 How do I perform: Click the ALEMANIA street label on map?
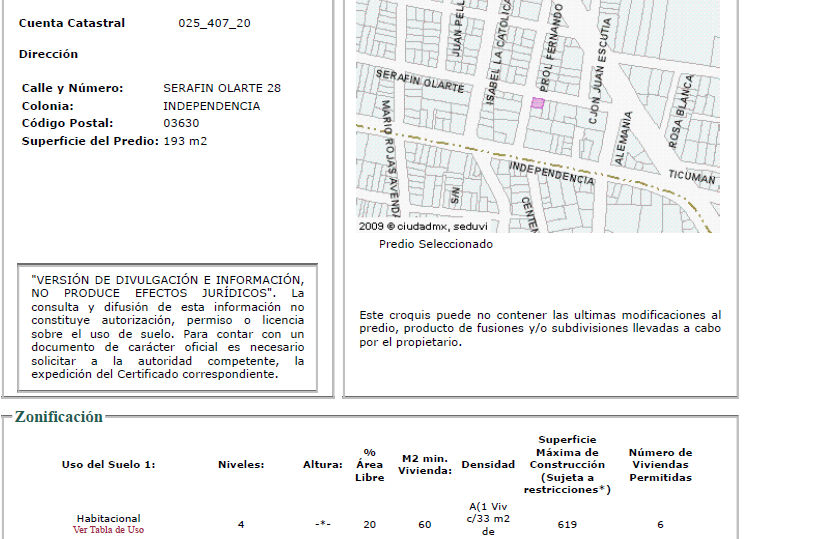(624, 138)
